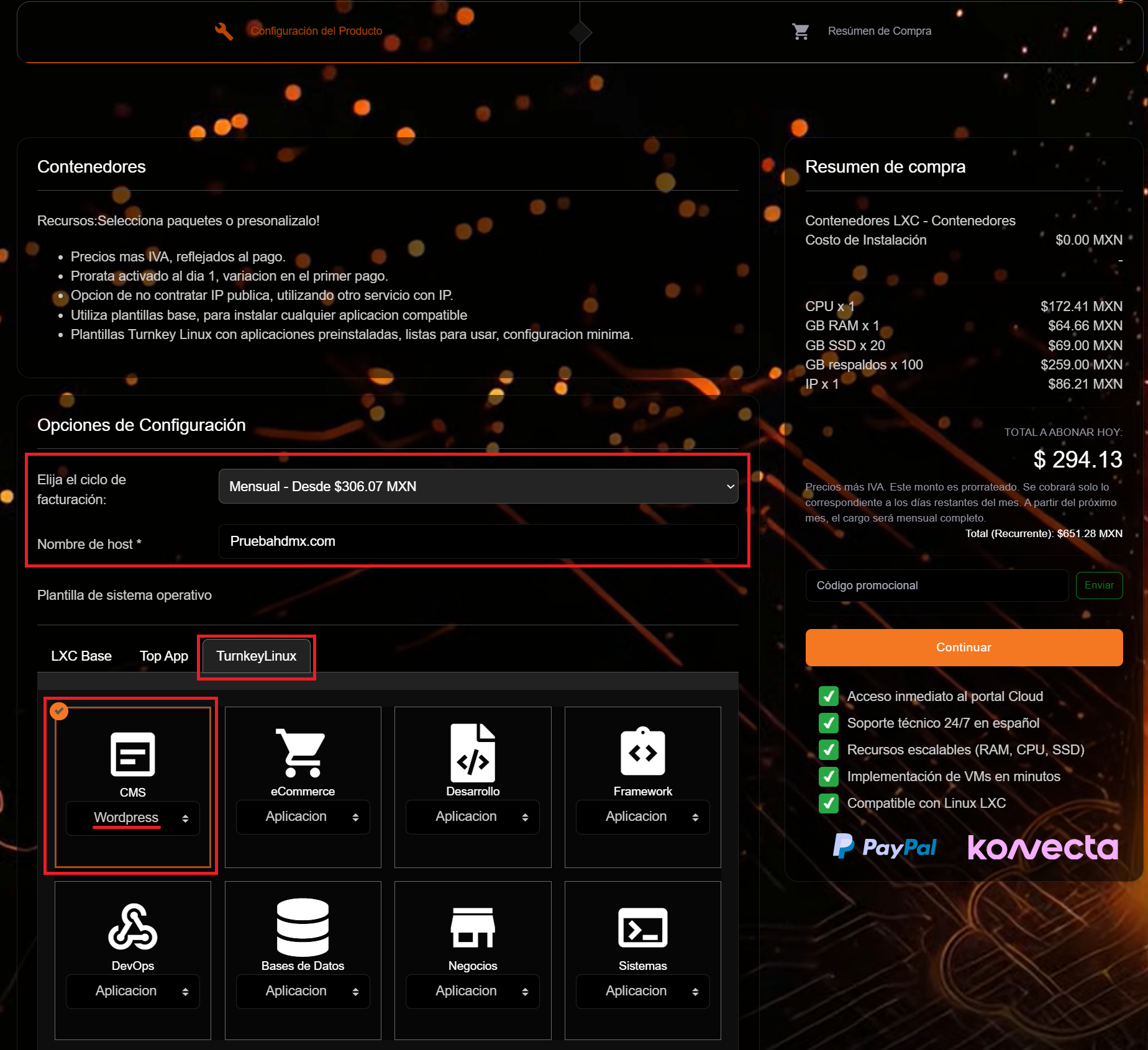Click the Acceso inmediato green checkmark

tap(828, 696)
